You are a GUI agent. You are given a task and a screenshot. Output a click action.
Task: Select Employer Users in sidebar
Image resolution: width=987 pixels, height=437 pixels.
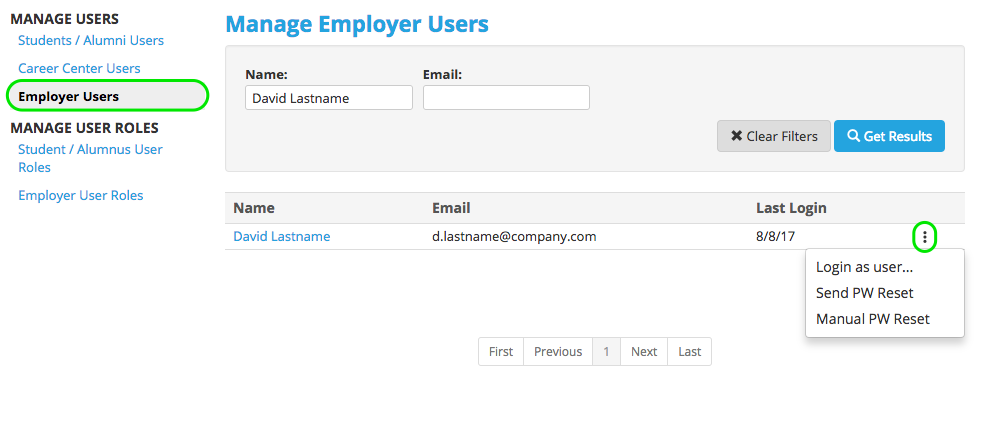[x=68, y=96]
